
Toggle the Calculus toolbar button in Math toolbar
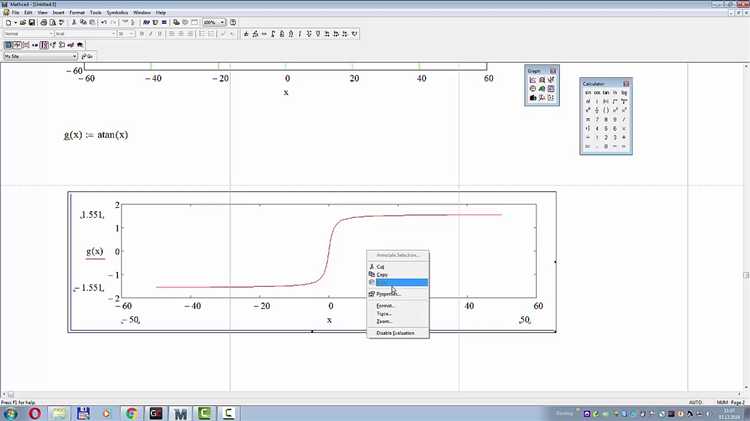tap(44, 45)
